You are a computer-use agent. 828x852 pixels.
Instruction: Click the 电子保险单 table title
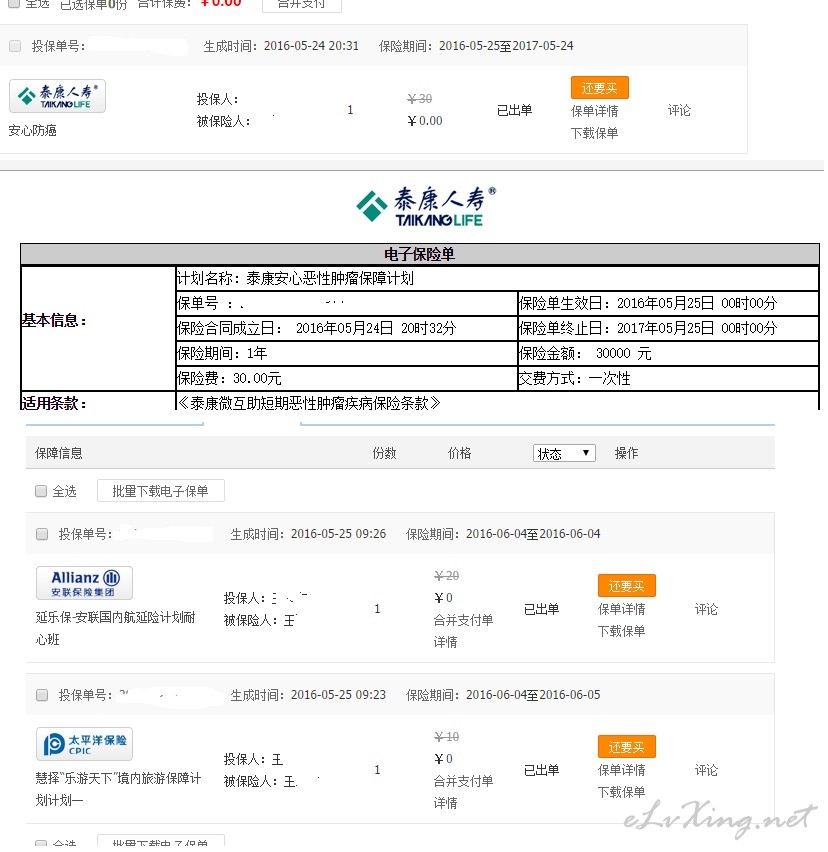pos(419,254)
